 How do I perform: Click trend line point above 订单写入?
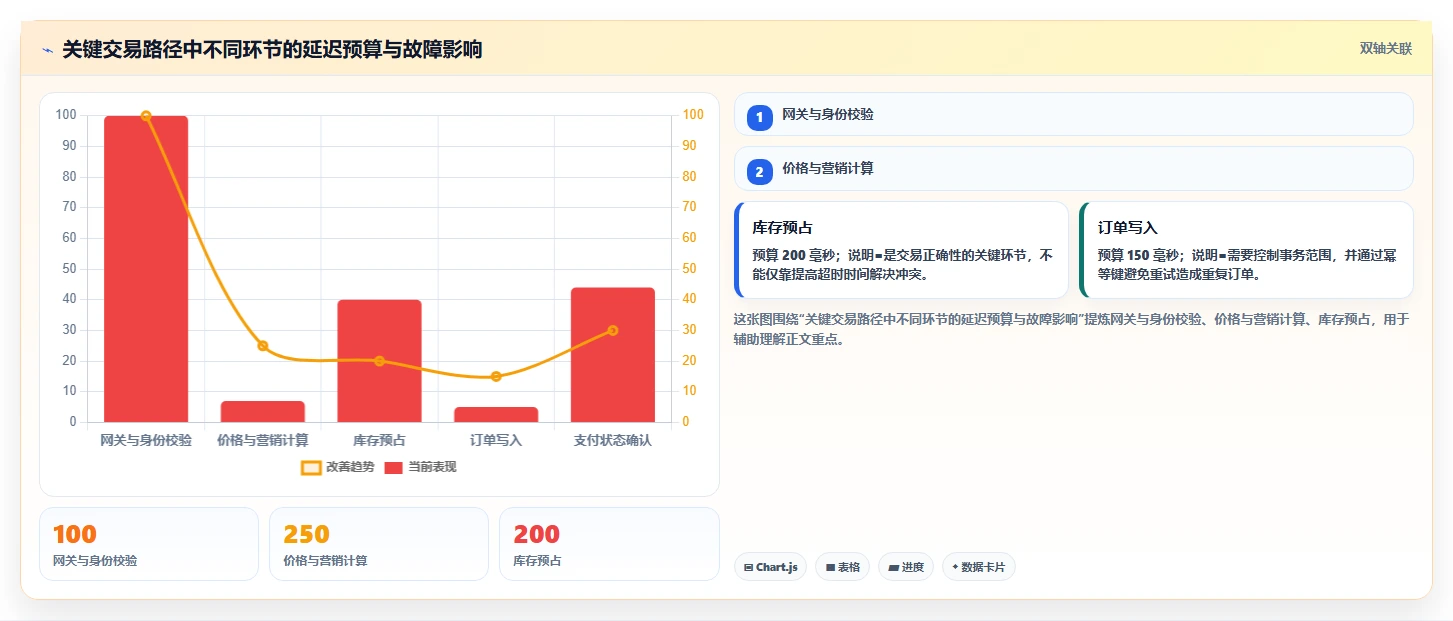496,377
